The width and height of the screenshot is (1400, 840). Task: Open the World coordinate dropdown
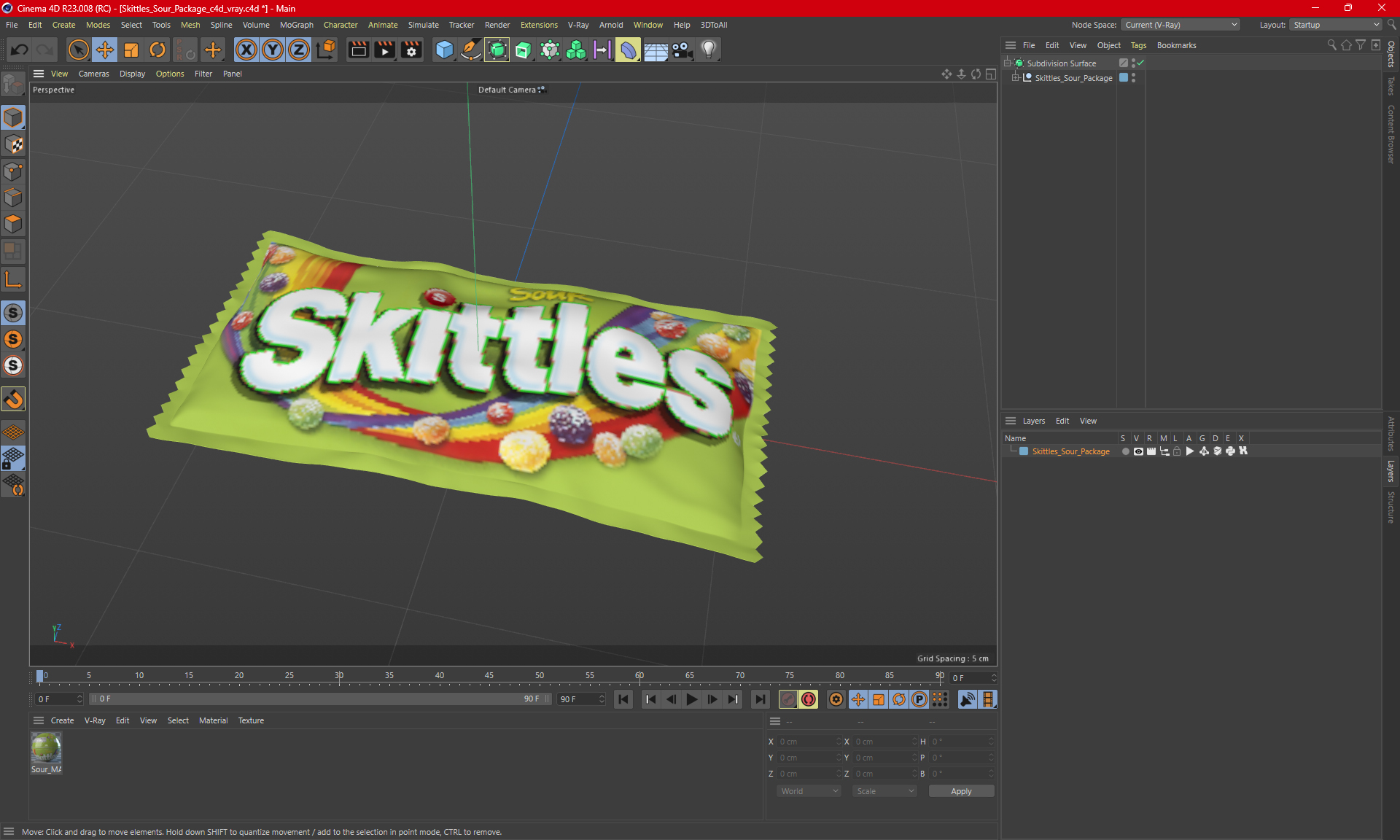pyautogui.click(x=809, y=791)
